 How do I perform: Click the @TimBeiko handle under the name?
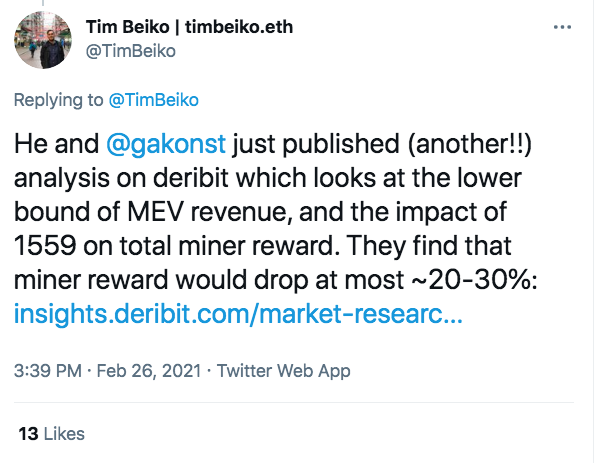131,51
